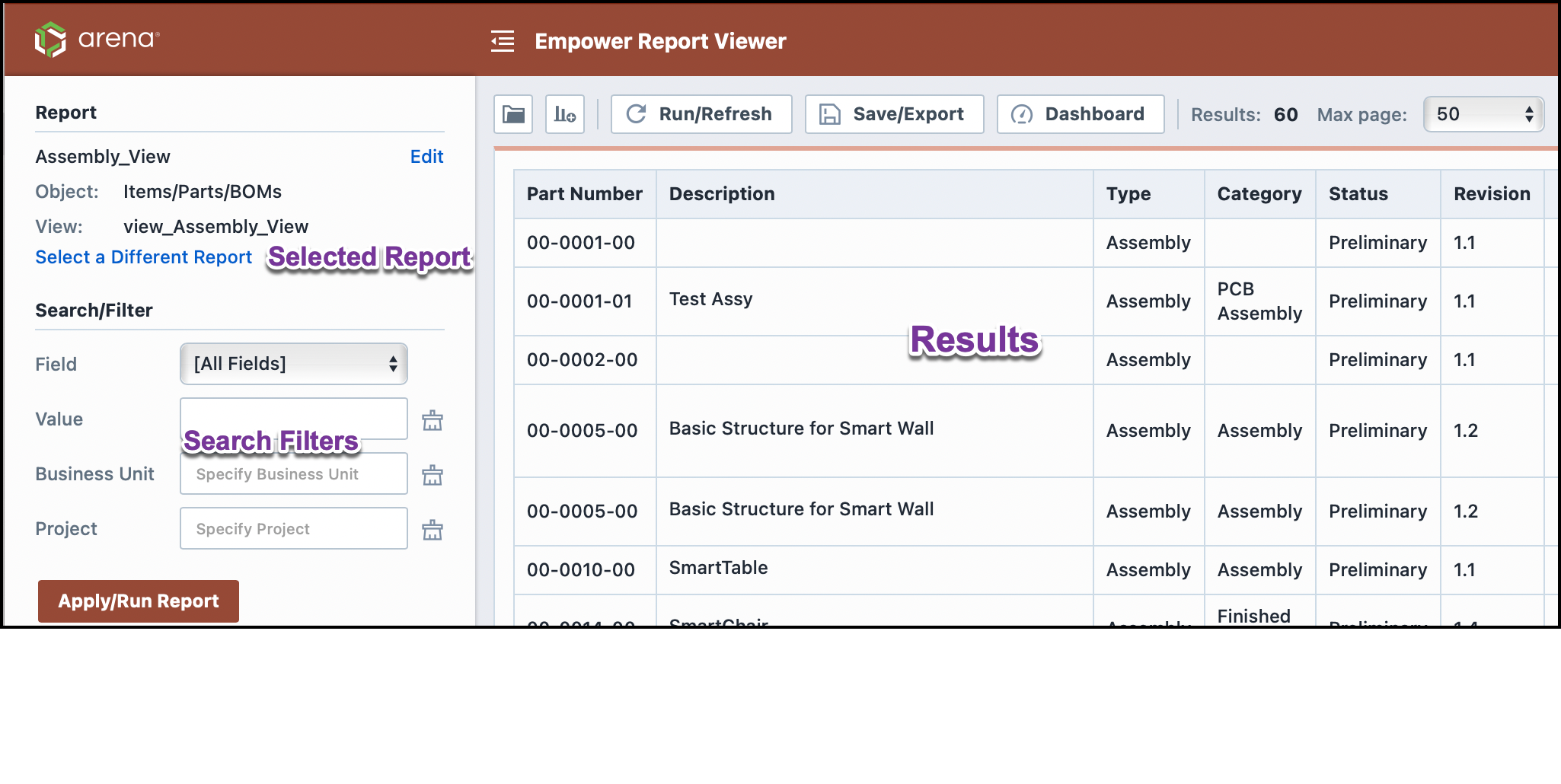The image size is (1561, 784).
Task: Open the Dashboard gauge icon
Action: click(x=1020, y=113)
